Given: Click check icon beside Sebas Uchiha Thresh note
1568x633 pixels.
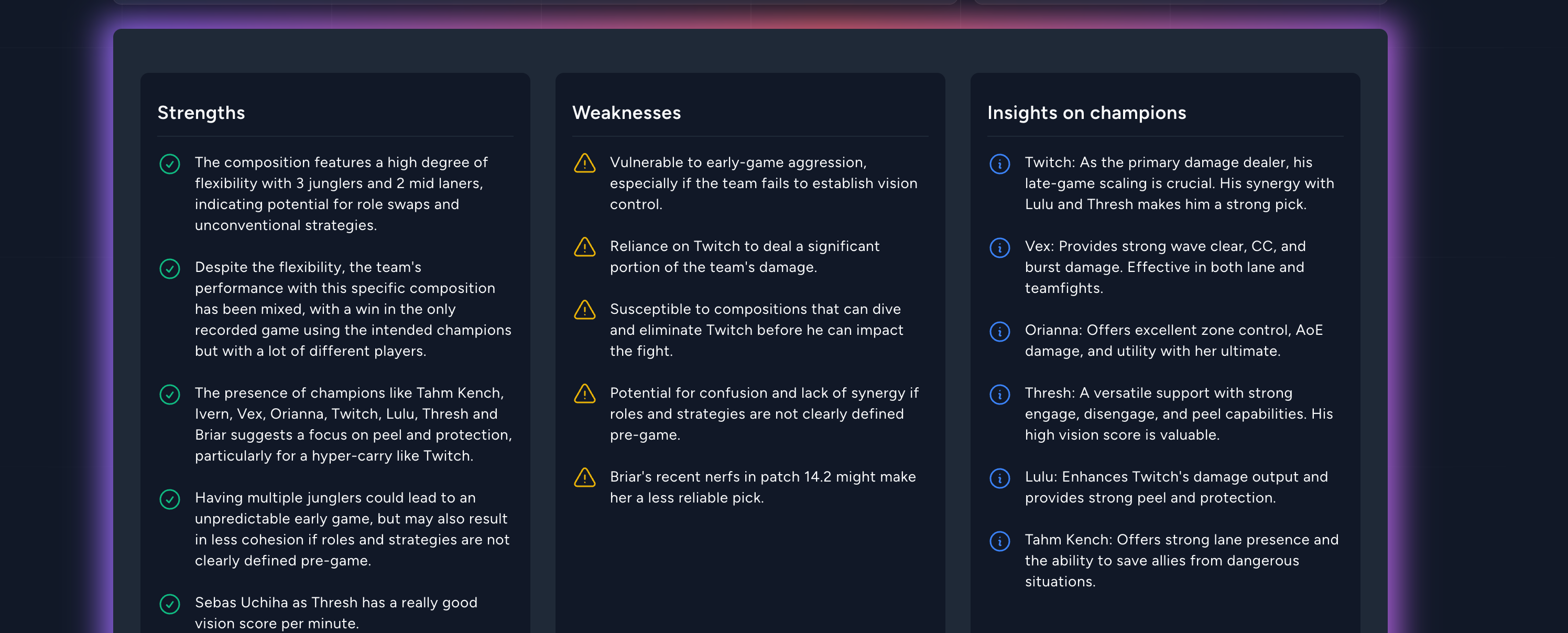Looking at the screenshot, I should click(x=169, y=604).
